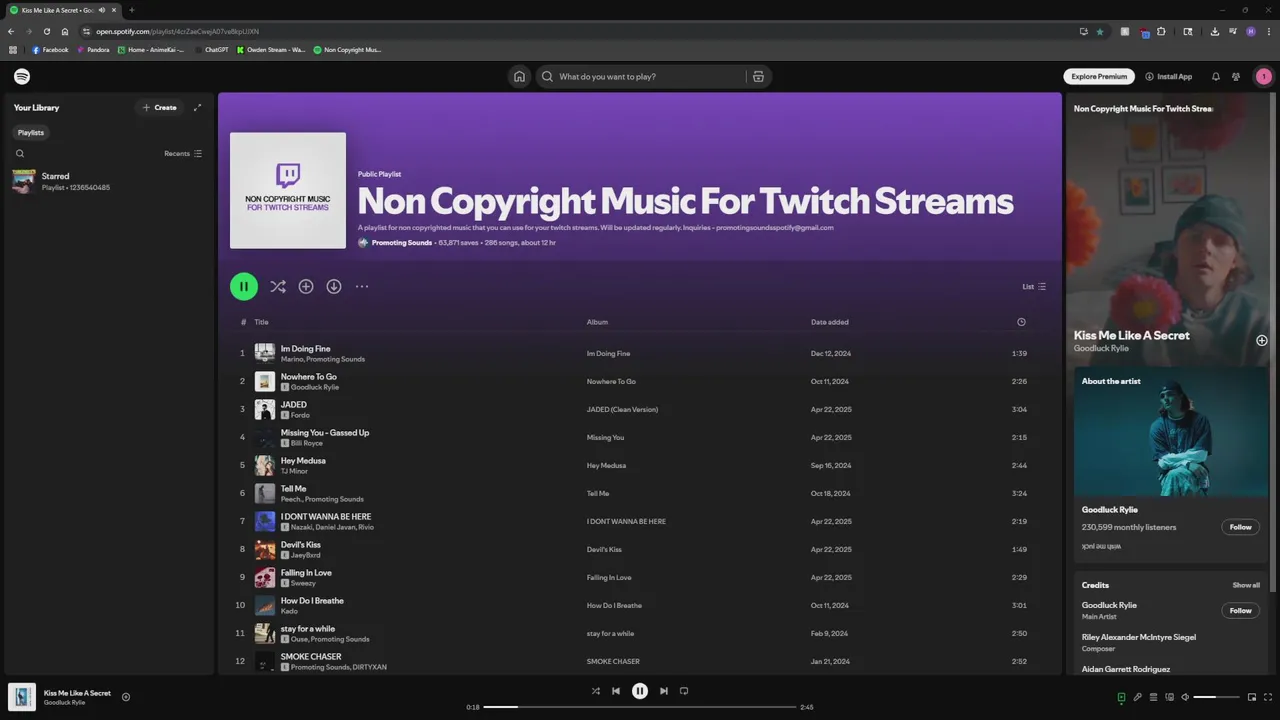The image size is (1280, 720).
Task: Open the notifications bell
Action: coord(1216,76)
